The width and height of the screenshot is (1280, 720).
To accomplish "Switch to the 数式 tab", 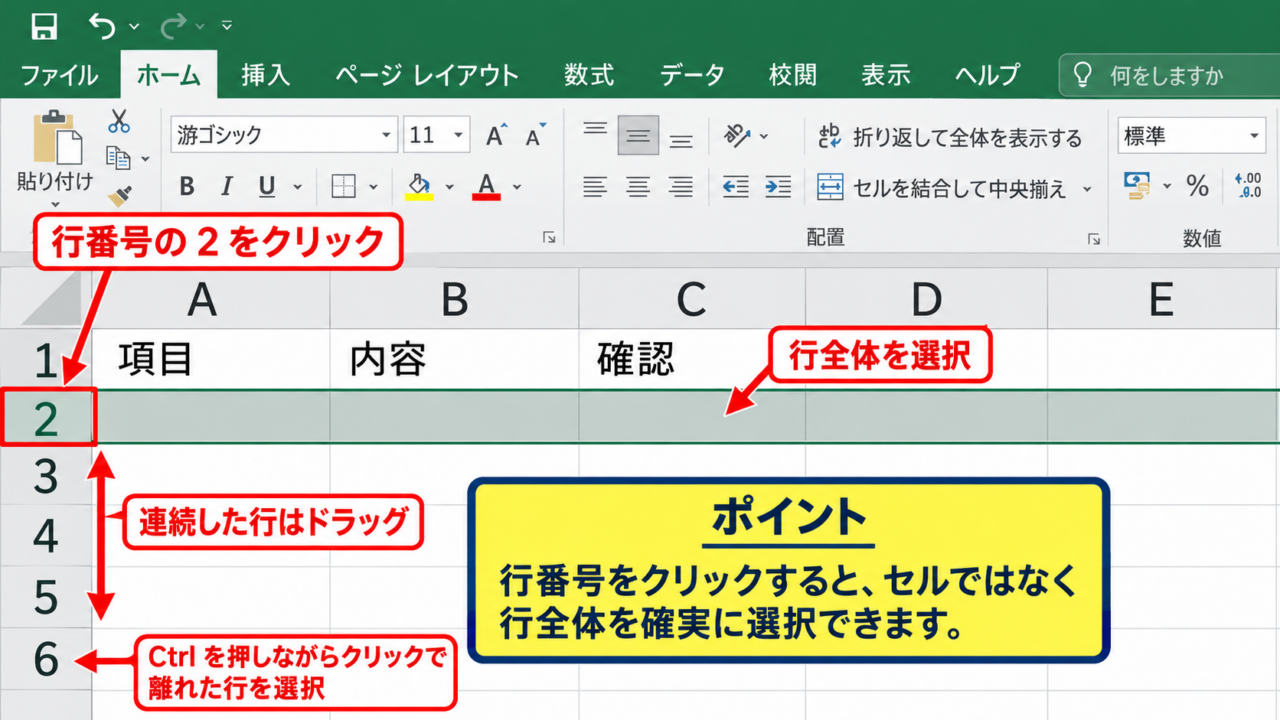I will (x=588, y=75).
